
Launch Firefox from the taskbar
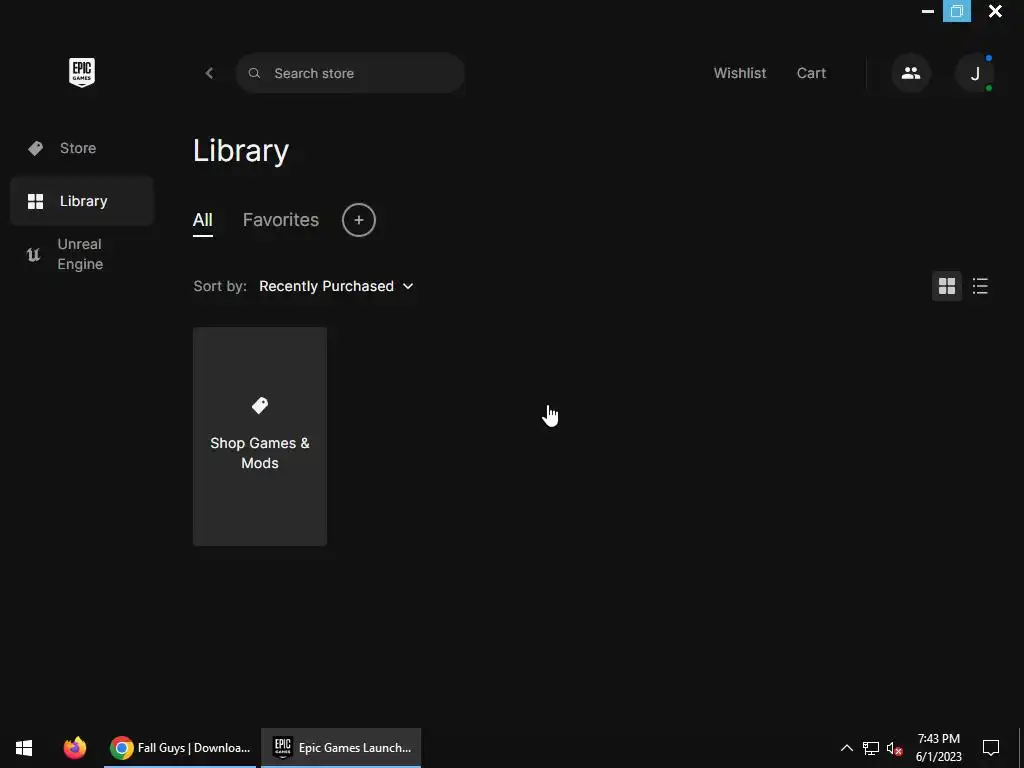(74, 748)
